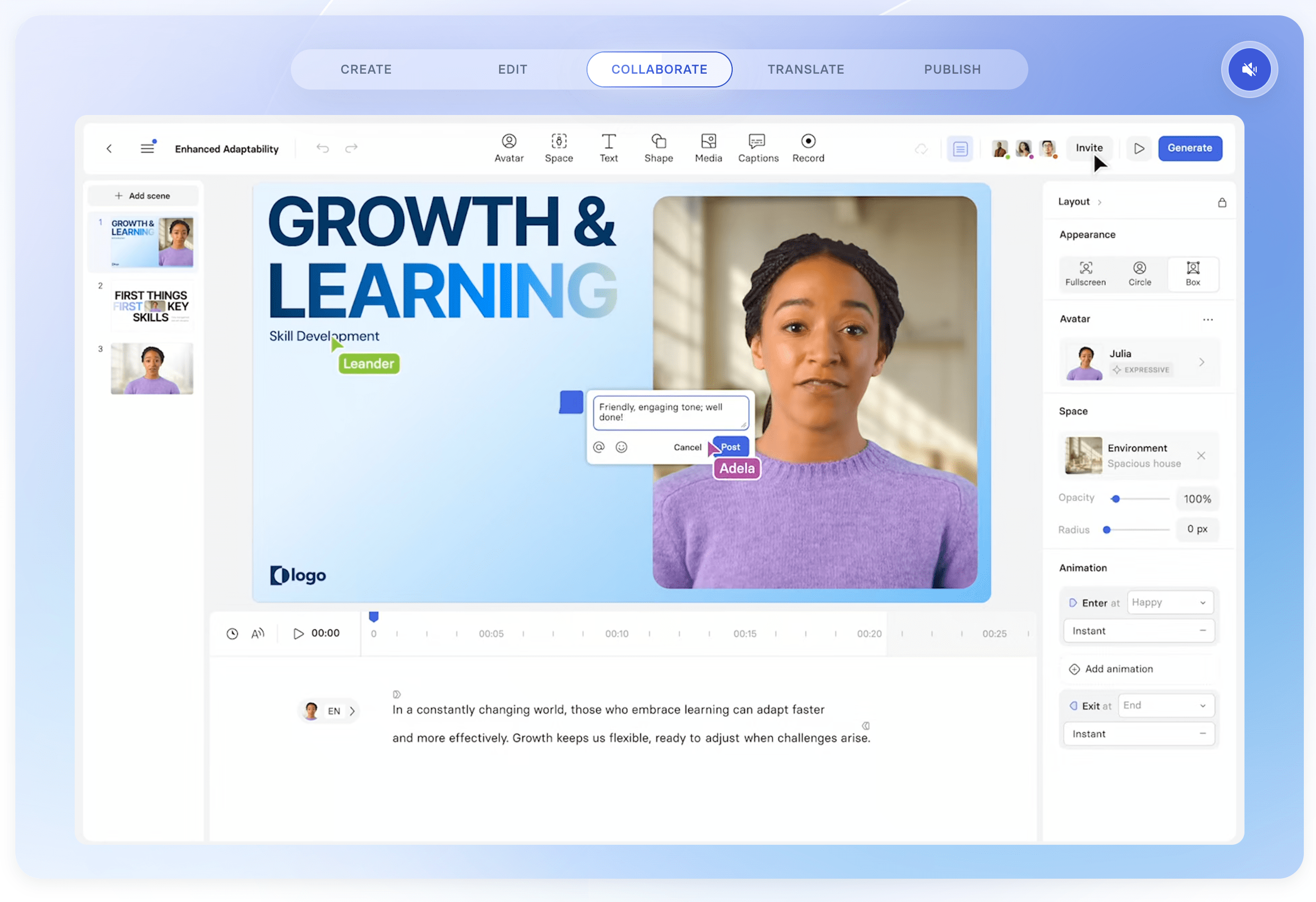This screenshot has width=1316, height=902.
Task: Click the redo arrow
Action: point(351,148)
